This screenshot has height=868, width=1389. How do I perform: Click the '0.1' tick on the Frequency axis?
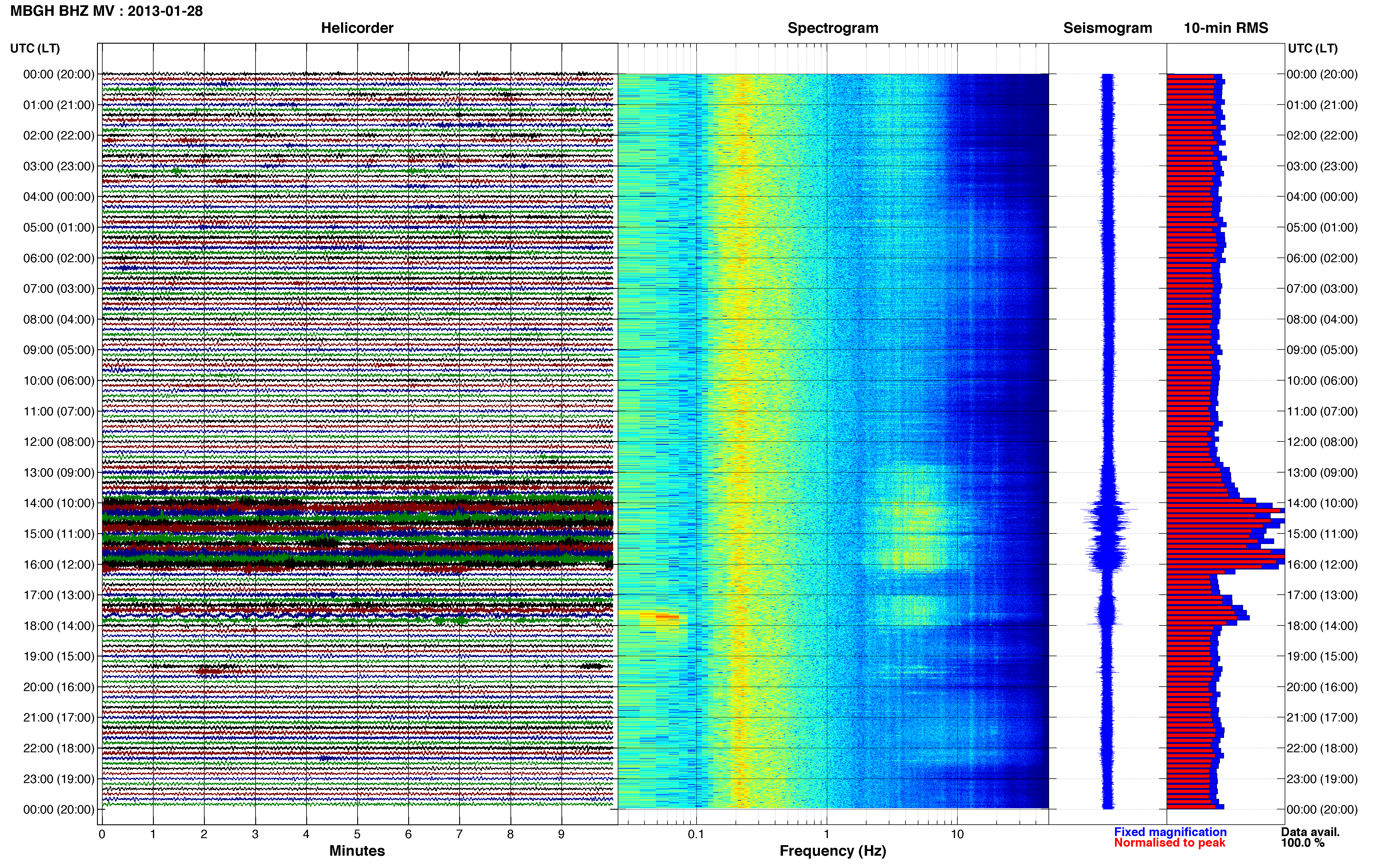click(696, 834)
